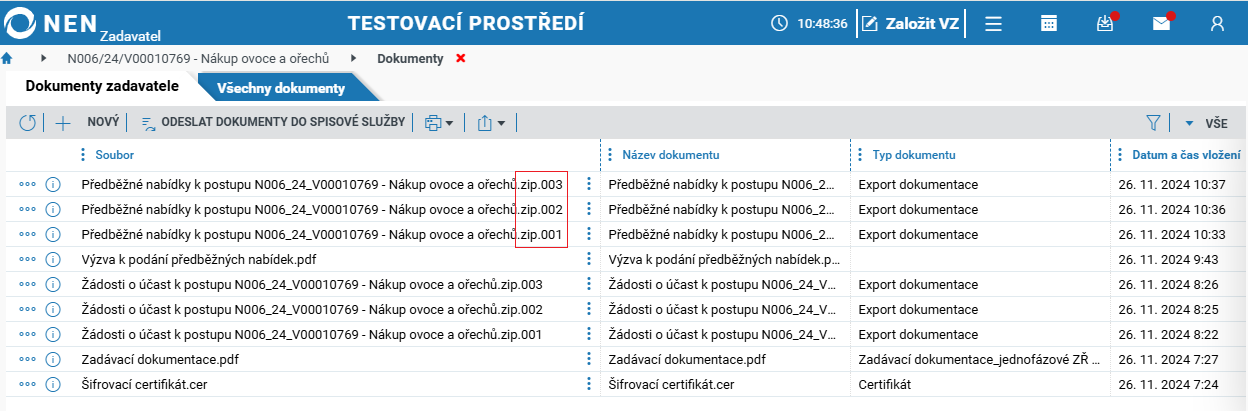Click the Certifikát document type cell
Image resolution: width=1248 pixels, height=411 pixels.
click(885, 384)
